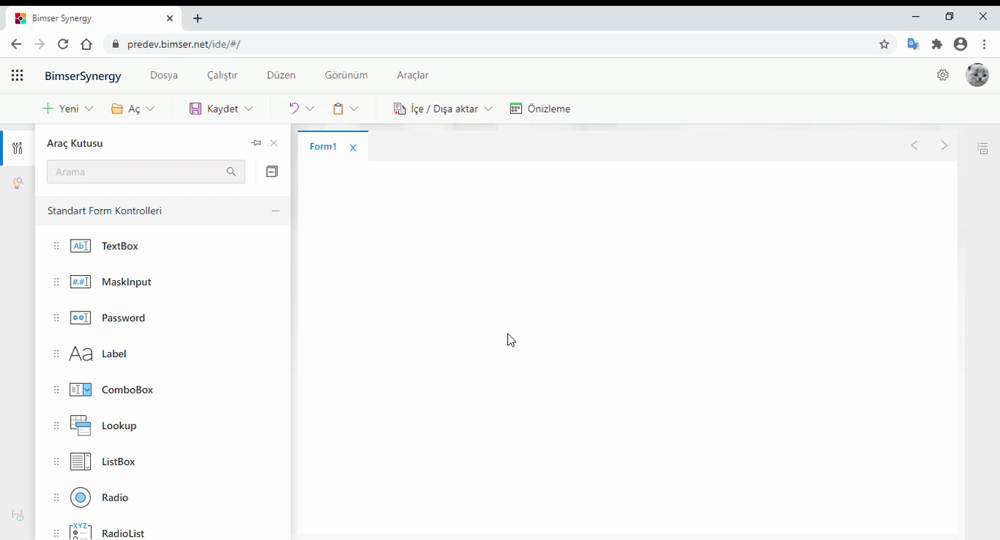
Task: Switch to the Form1 tab
Action: pyautogui.click(x=323, y=147)
